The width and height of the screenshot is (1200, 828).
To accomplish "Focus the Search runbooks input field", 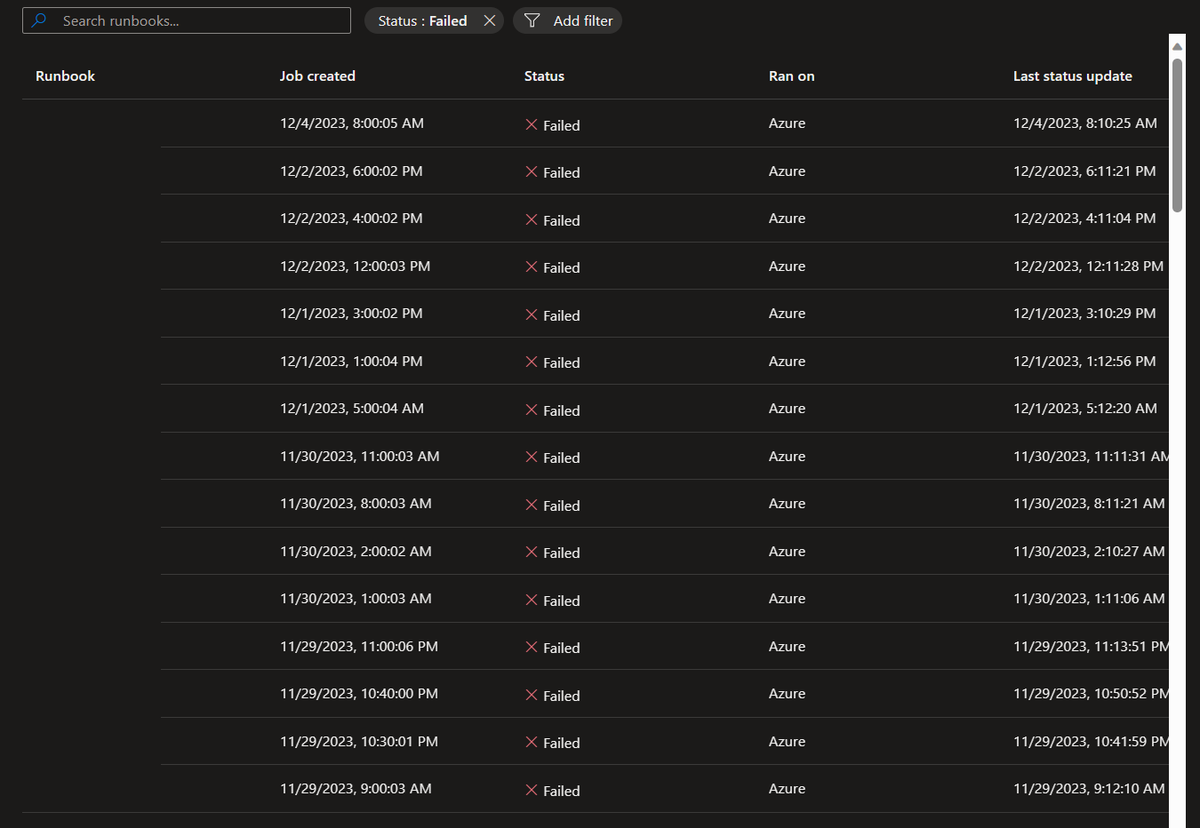I will [x=187, y=20].
